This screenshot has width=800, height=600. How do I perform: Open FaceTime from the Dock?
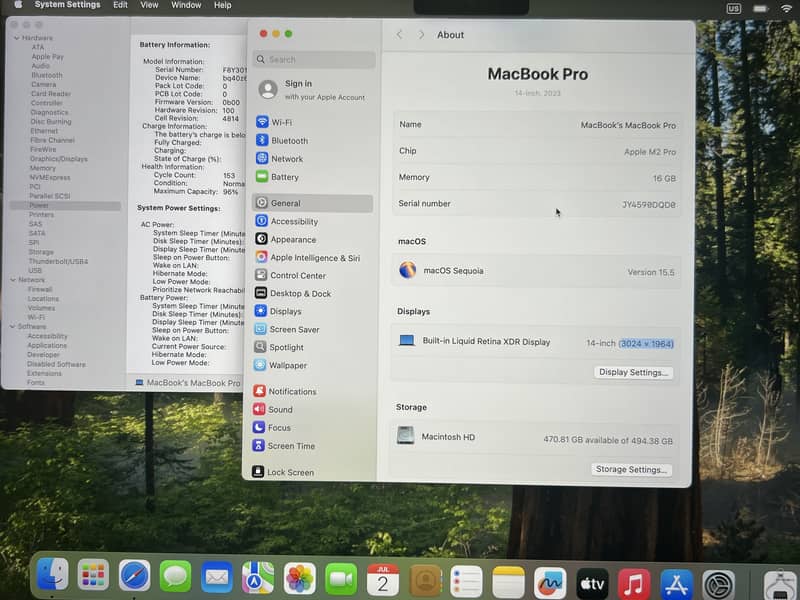tap(341, 579)
